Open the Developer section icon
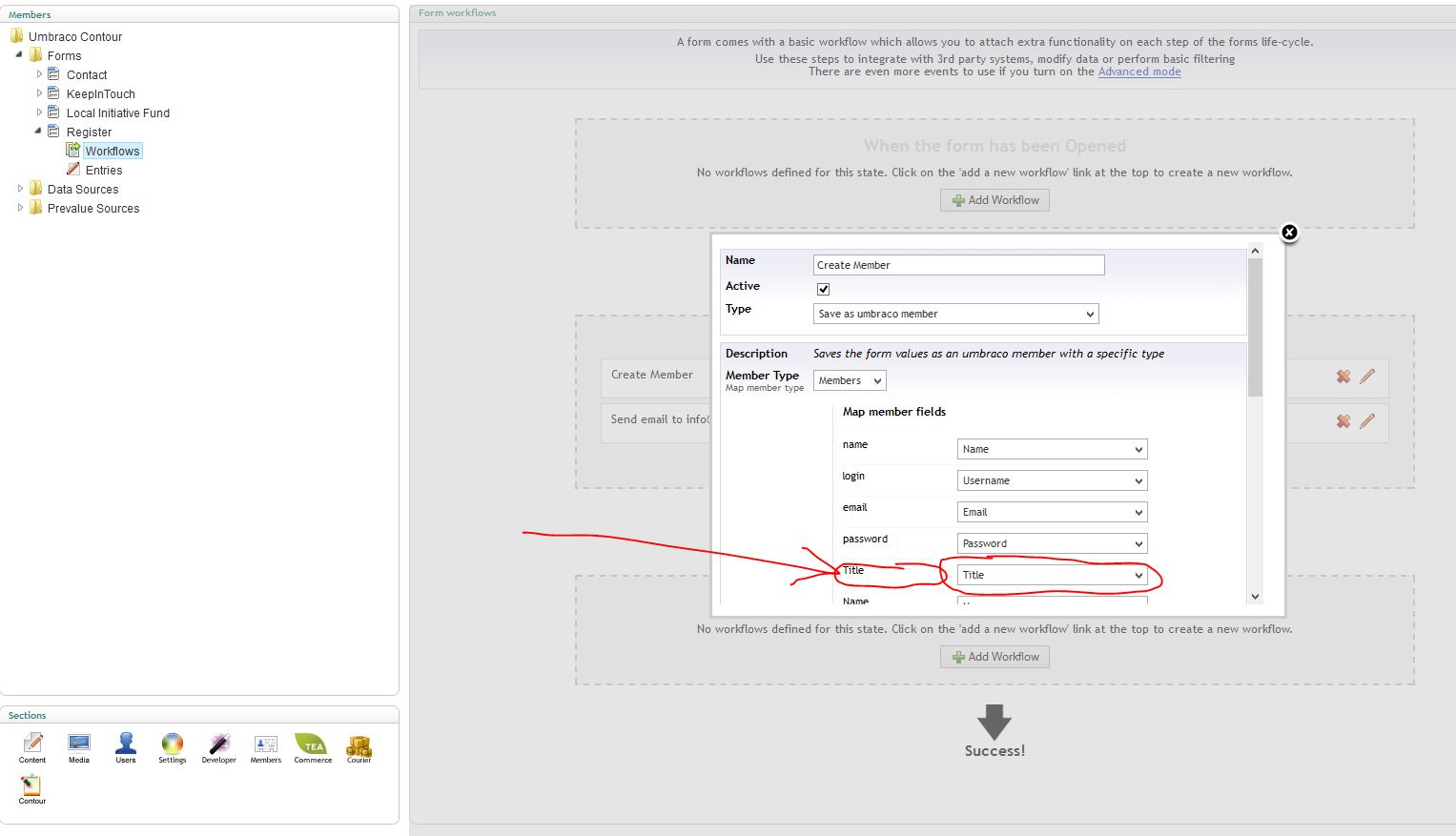Screen dimensions: 1456x836 pyautogui.click(x=219, y=744)
